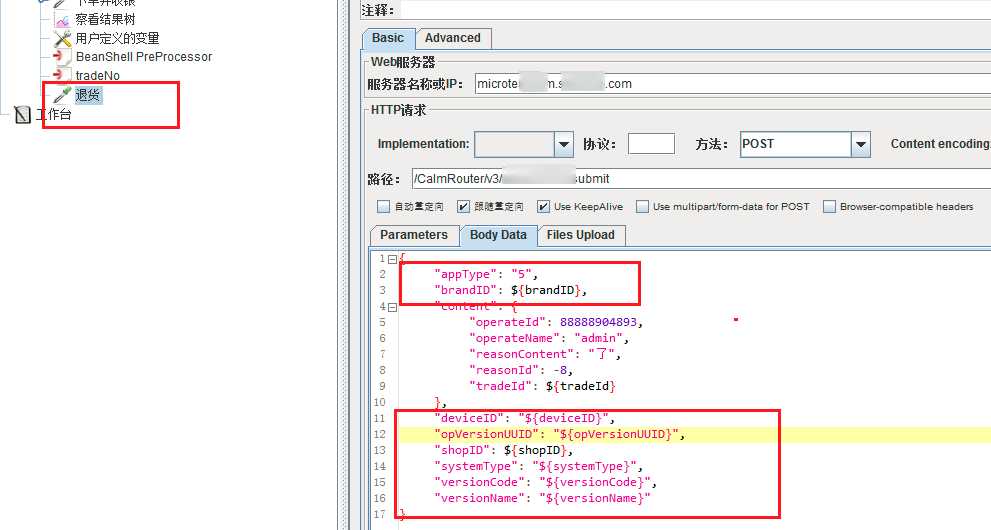Open the Implementation dropdown

point(564,144)
